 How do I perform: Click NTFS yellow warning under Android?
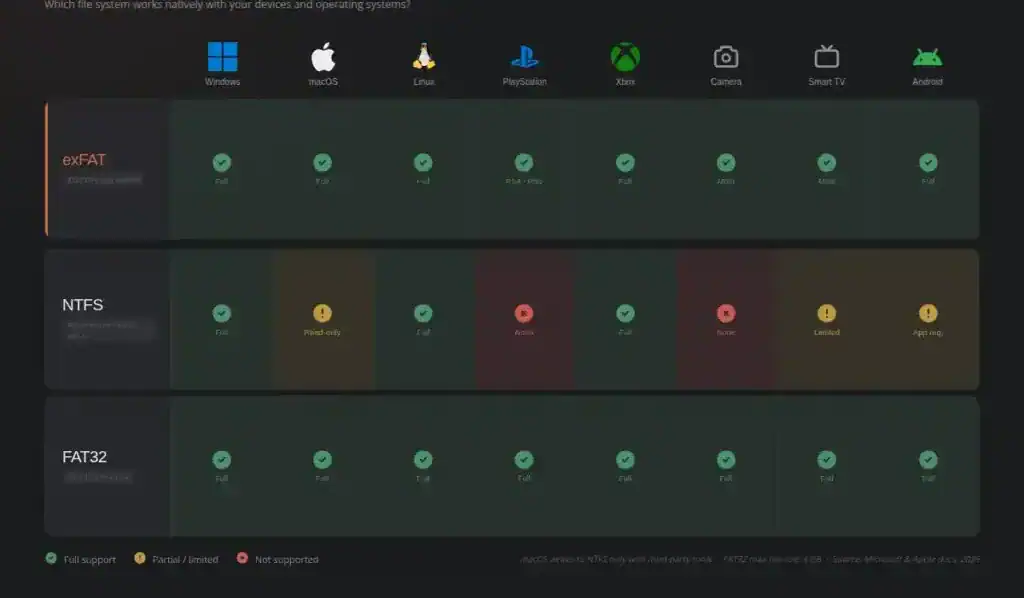click(x=928, y=313)
